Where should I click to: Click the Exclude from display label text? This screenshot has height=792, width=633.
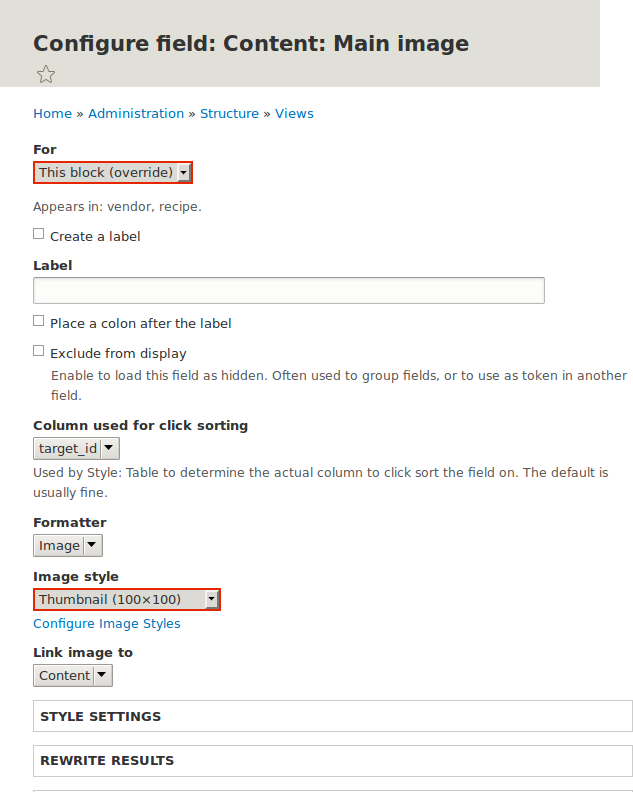118,354
